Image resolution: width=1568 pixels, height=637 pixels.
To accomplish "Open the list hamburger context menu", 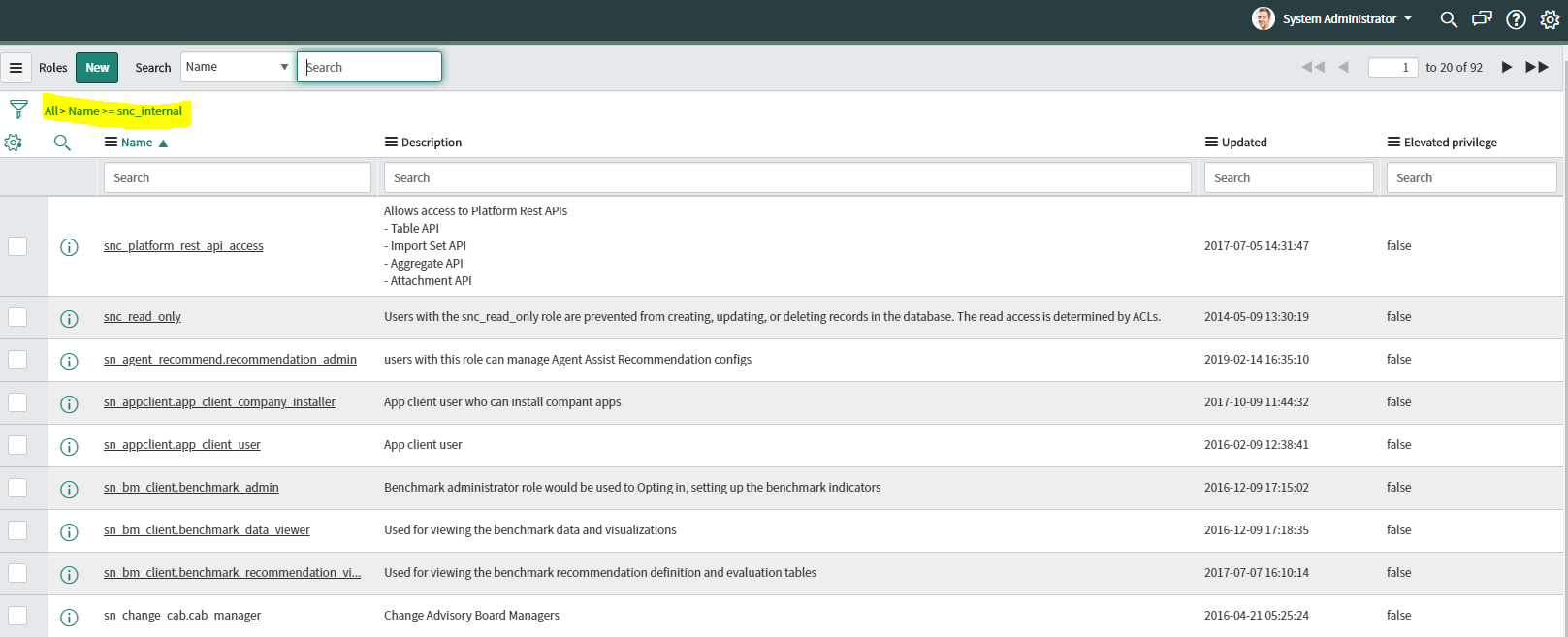I will pos(16,68).
